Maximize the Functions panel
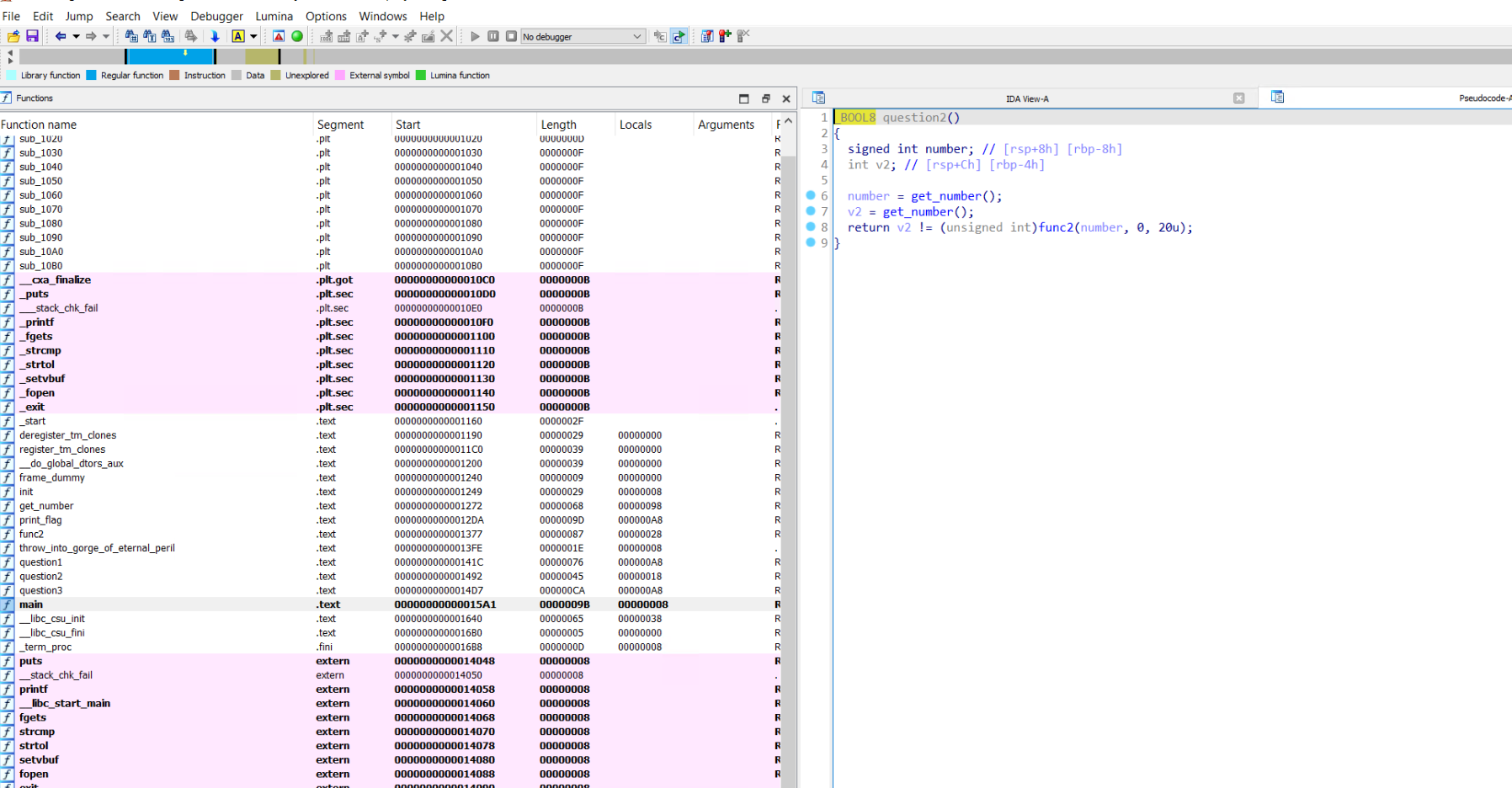This screenshot has width=1512, height=788. tap(743, 98)
